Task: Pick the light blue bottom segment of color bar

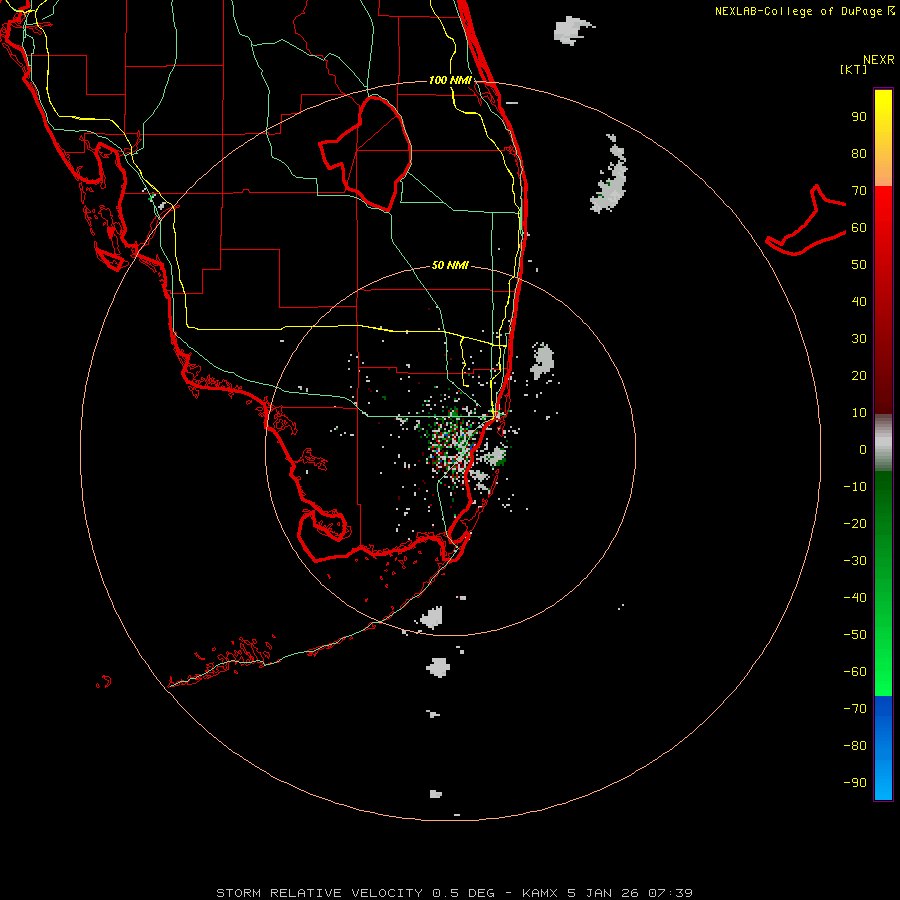Action: (883, 783)
